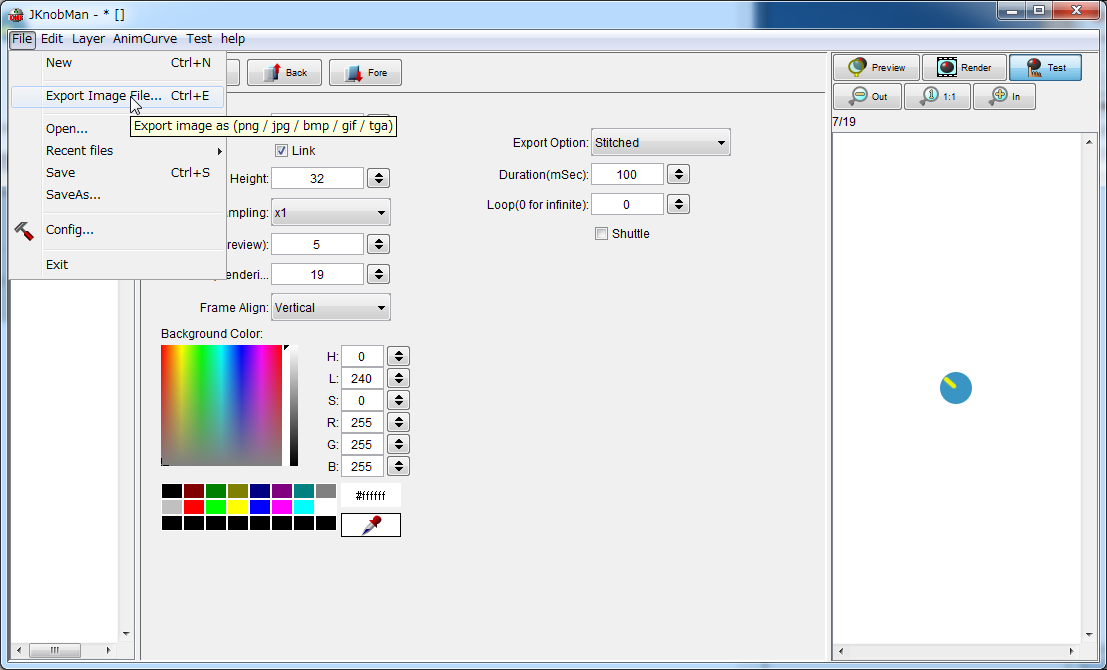Adjust L color value stepper

(x=399, y=378)
